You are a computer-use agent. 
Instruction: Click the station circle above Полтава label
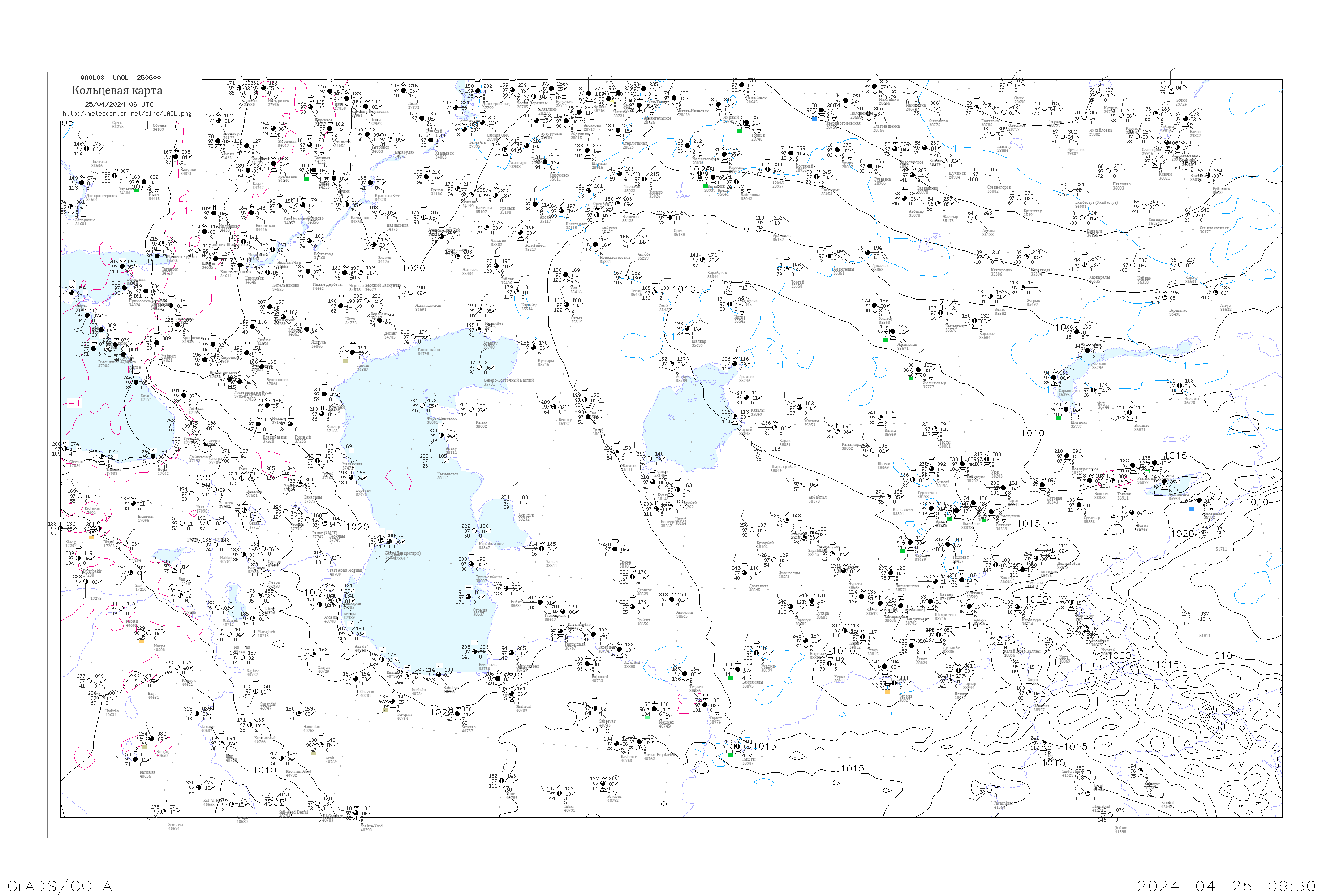(x=87, y=149)
